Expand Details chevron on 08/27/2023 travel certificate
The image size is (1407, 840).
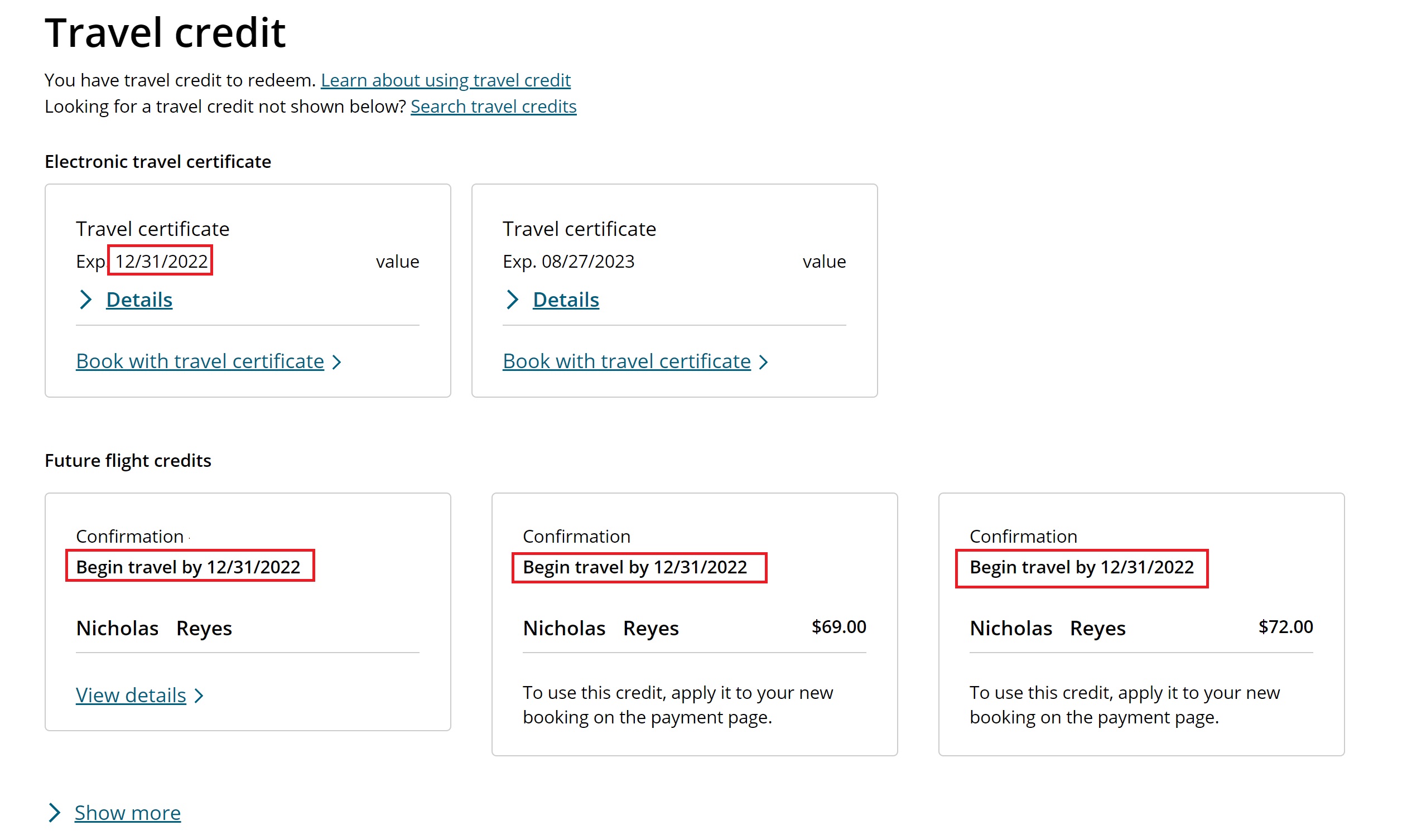tap(512, 300)
